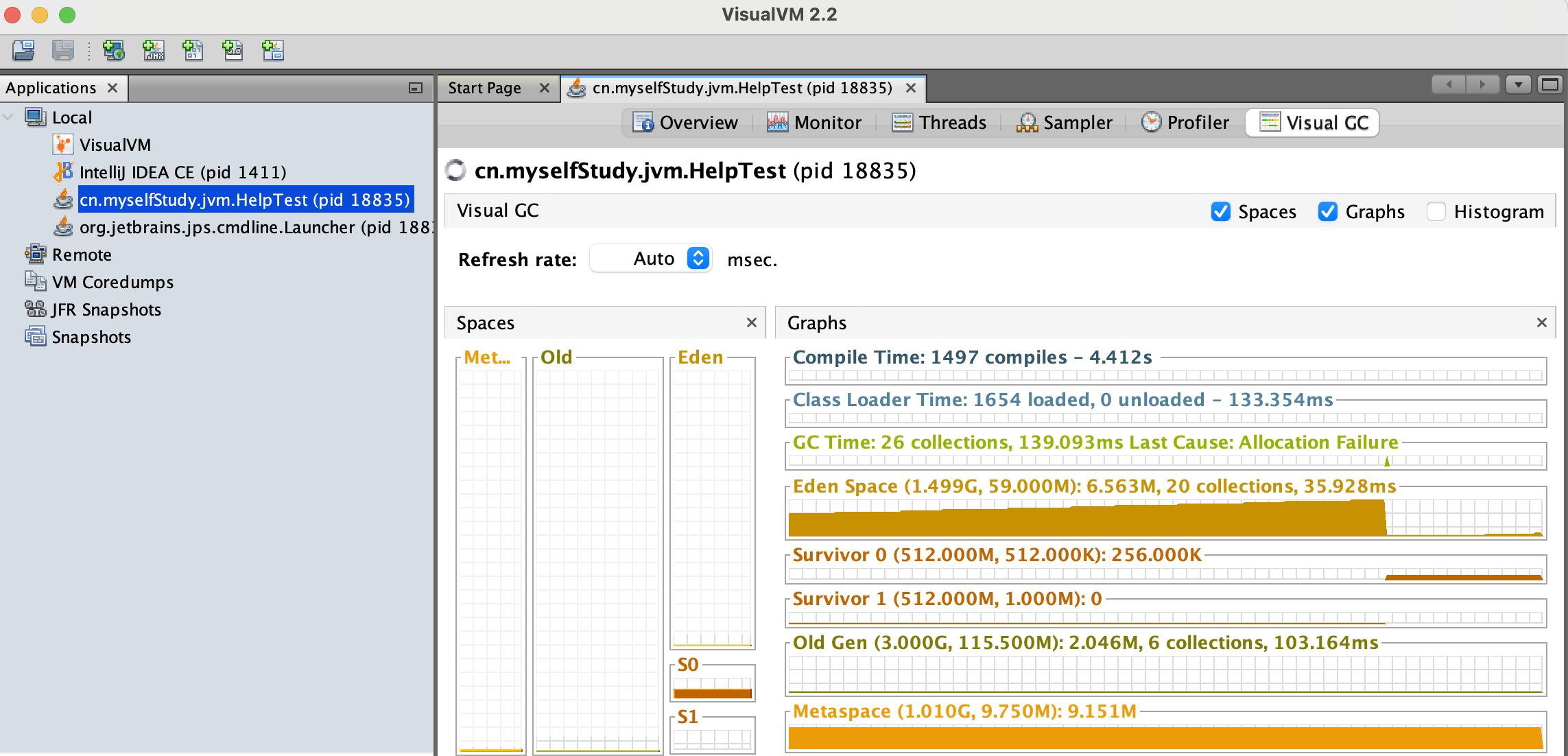The image size is (1568, 756).
Task: Close the Graphs panel
Action: [x=1542, y=322]
